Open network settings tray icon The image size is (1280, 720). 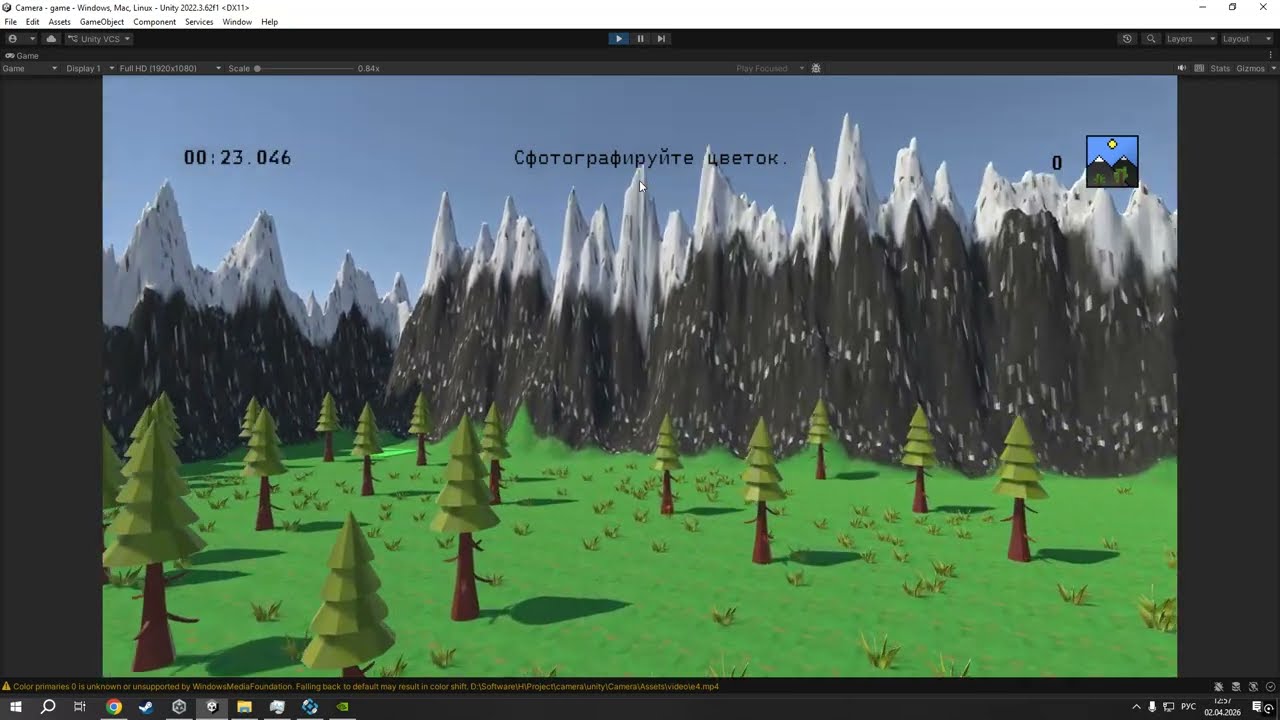click(x=1168, y=707)
